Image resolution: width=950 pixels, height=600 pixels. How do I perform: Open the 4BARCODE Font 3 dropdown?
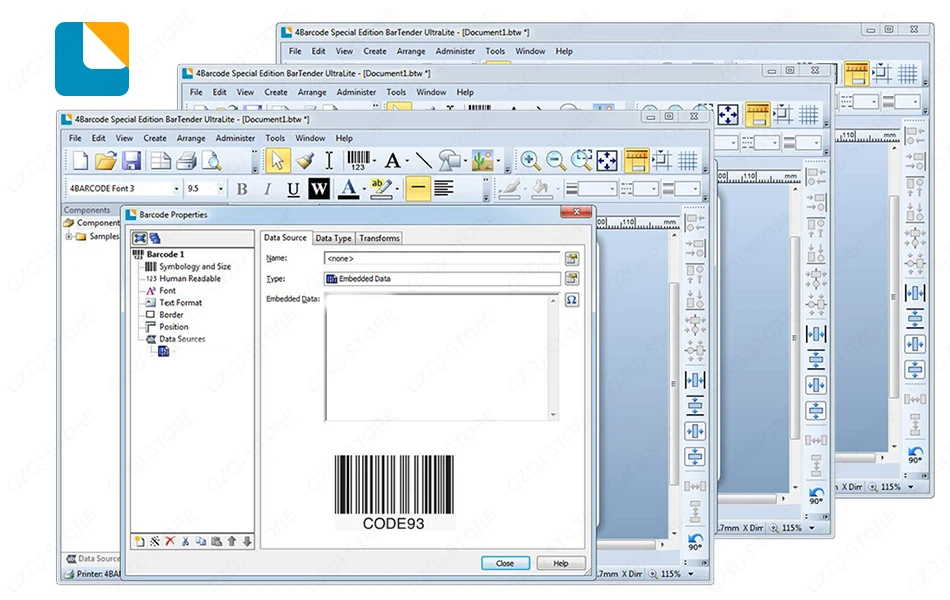coord(176,189)
